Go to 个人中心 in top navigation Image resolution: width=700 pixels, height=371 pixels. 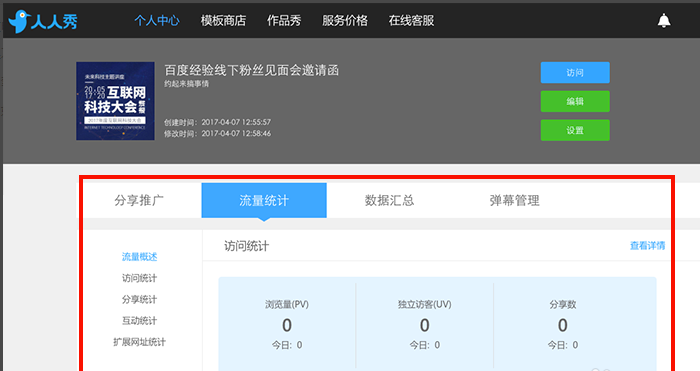157,21
